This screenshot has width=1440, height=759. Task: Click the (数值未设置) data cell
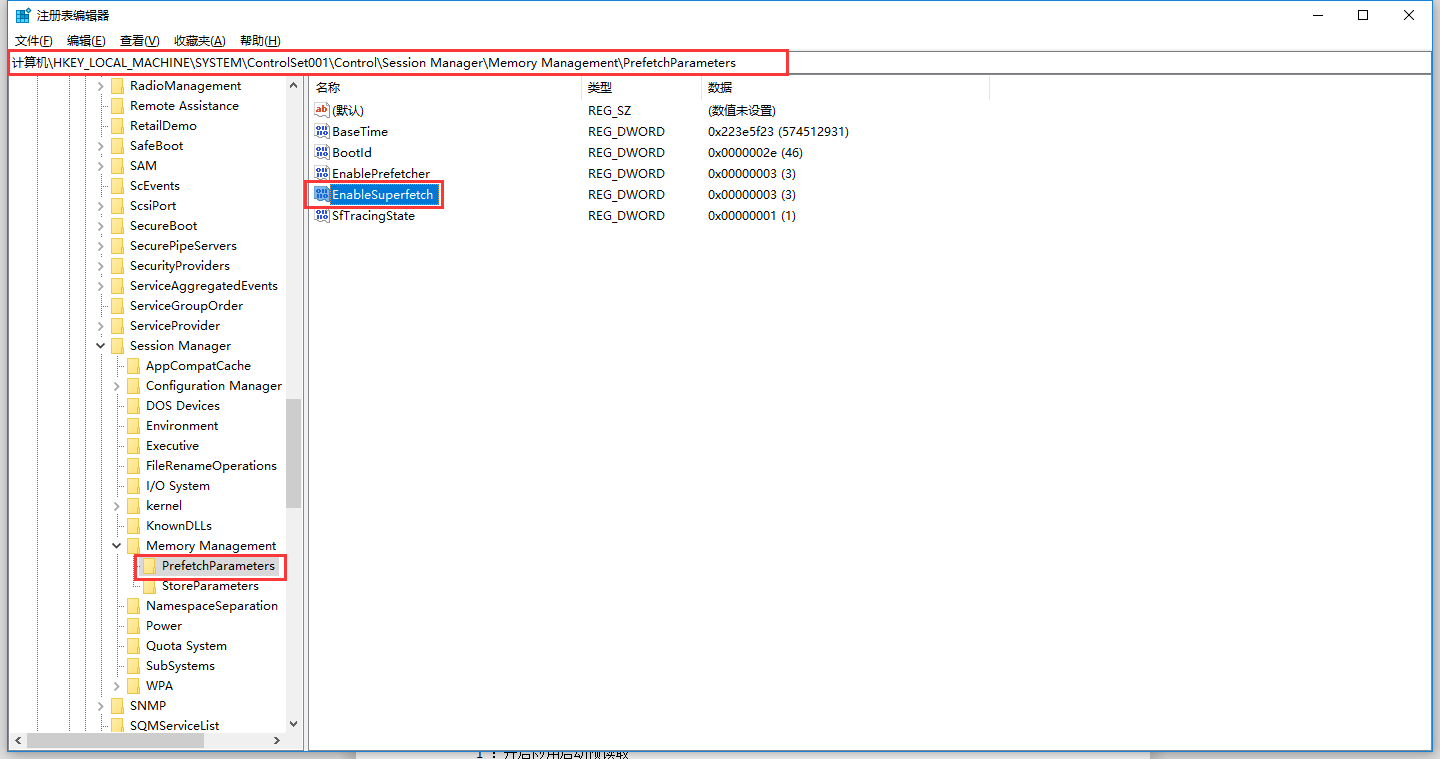[742, 110]
